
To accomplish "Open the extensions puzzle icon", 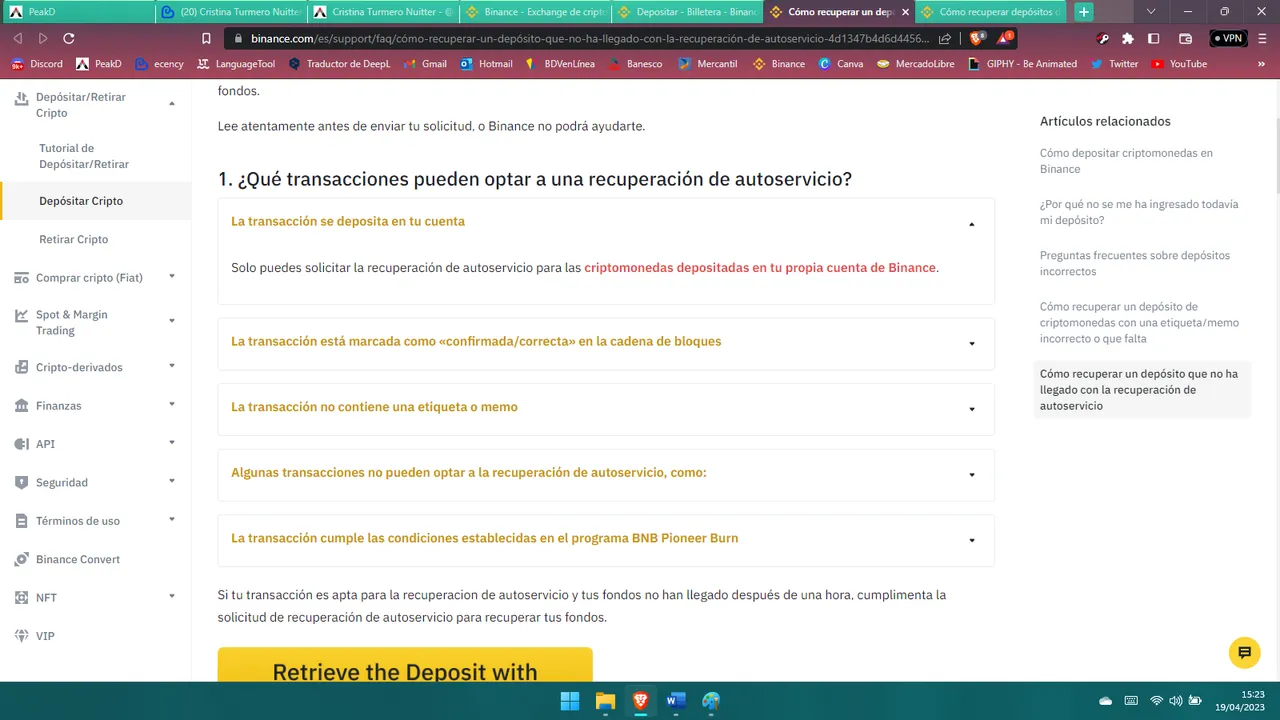I will coord(1128,38).
